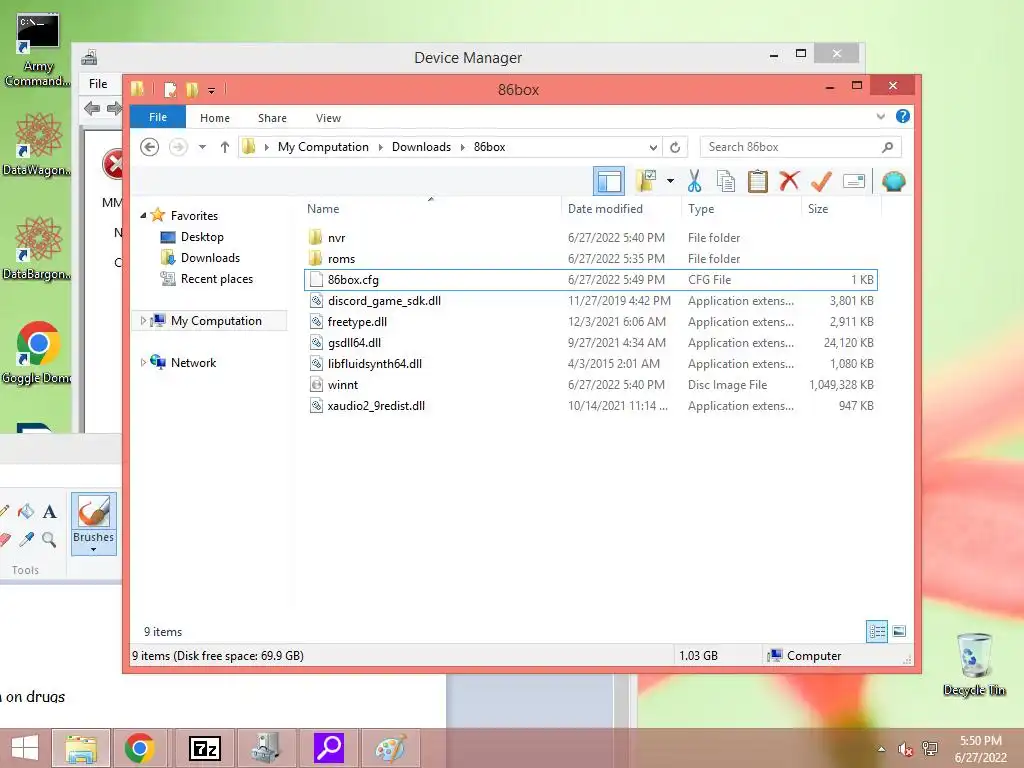The image size is (1024, 768).
Task: Open the explorer Help question mark
Action: [x=903, y=116]
